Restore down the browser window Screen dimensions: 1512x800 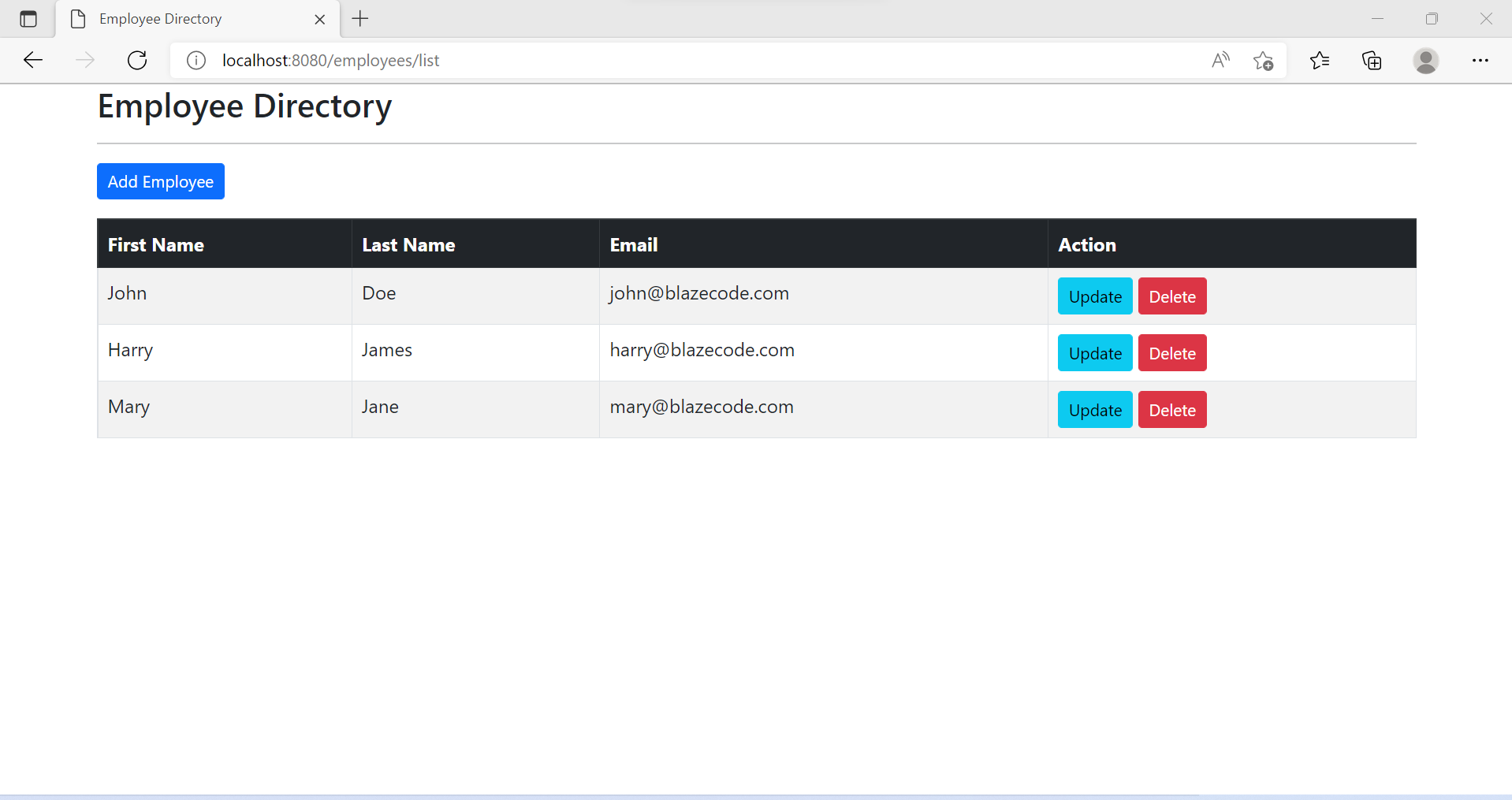tap(1432, 19)
